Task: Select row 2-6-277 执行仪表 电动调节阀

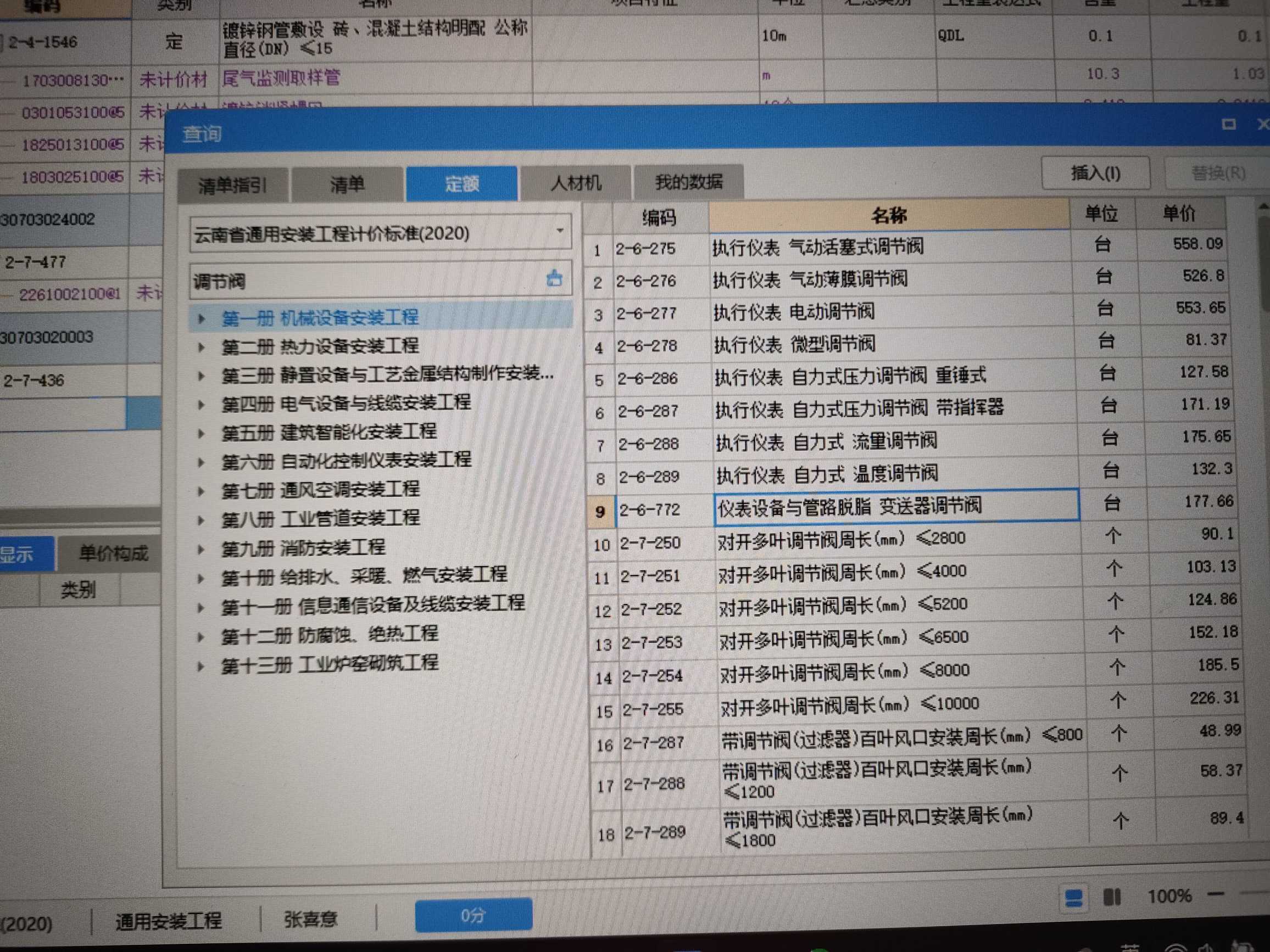Action: [x=907, y=312]
